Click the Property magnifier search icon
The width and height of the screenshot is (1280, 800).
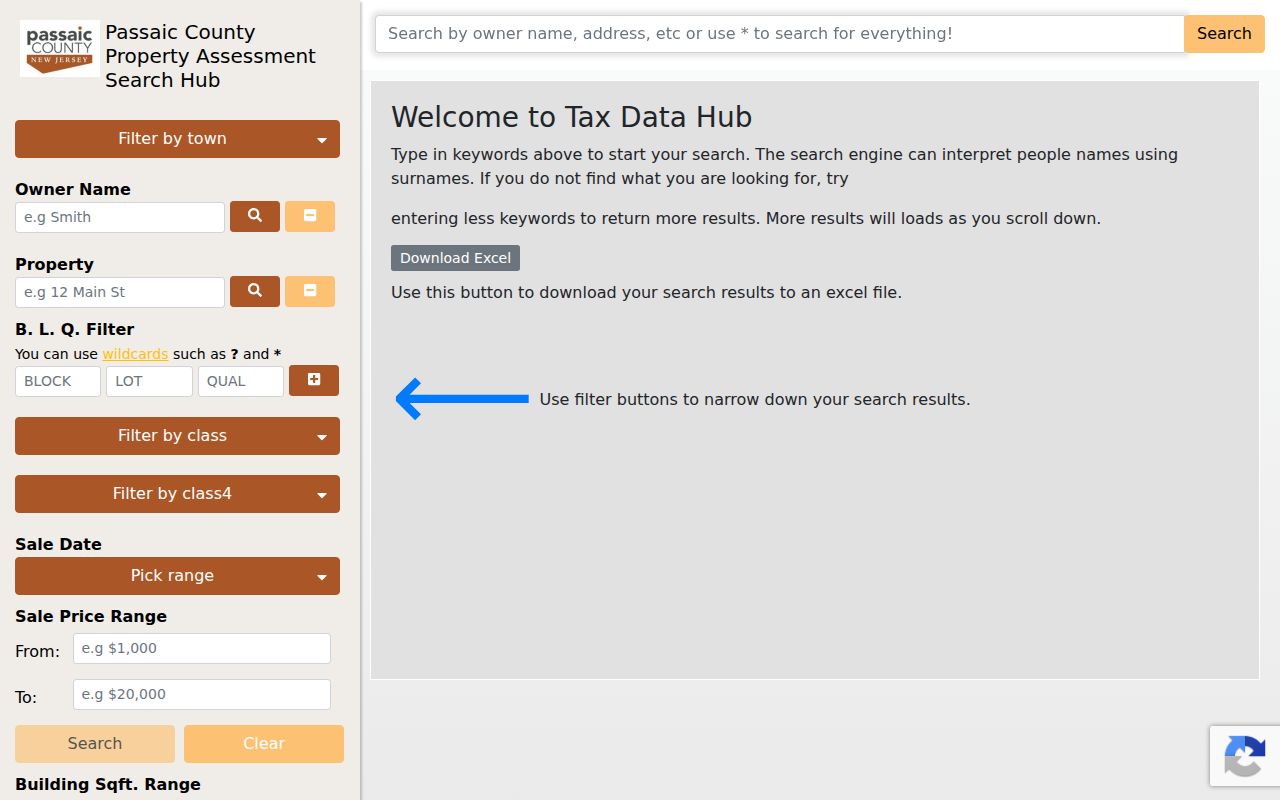click(255, 291)
